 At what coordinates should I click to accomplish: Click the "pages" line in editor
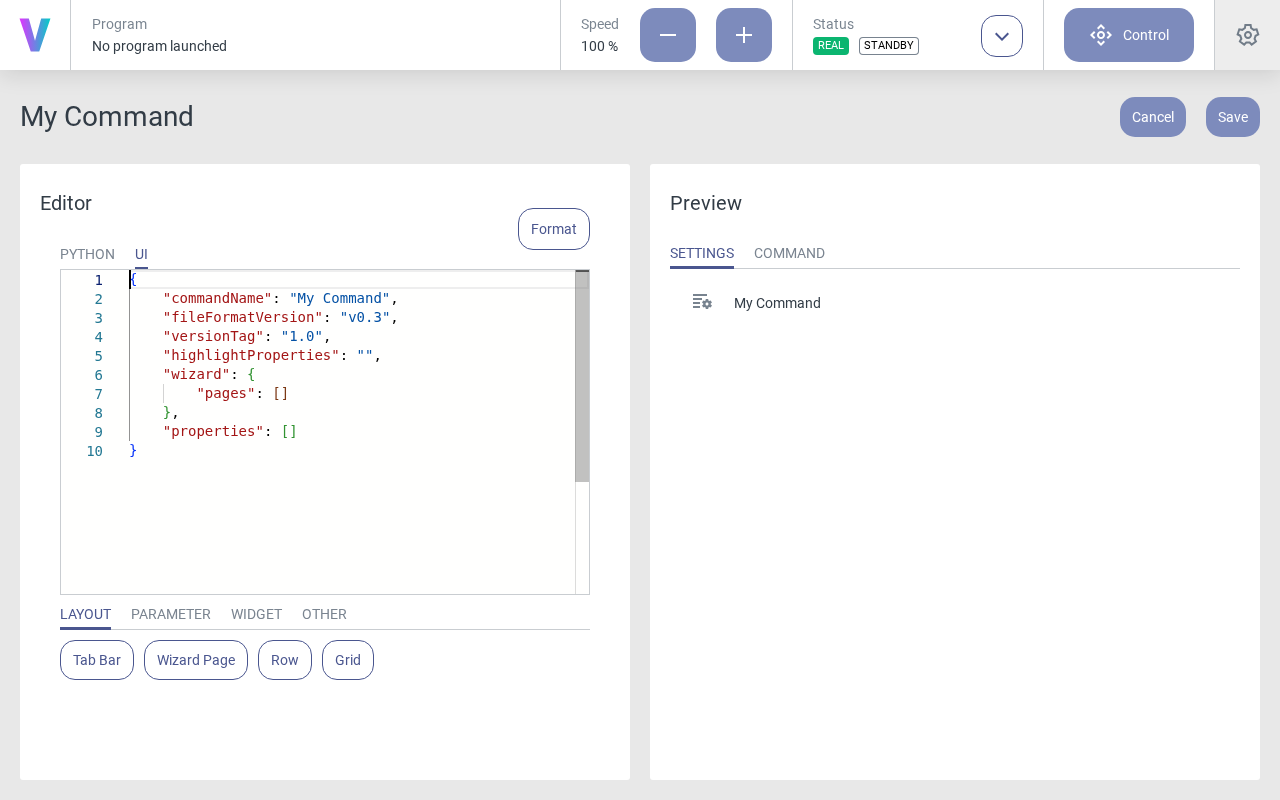point(243,393)
